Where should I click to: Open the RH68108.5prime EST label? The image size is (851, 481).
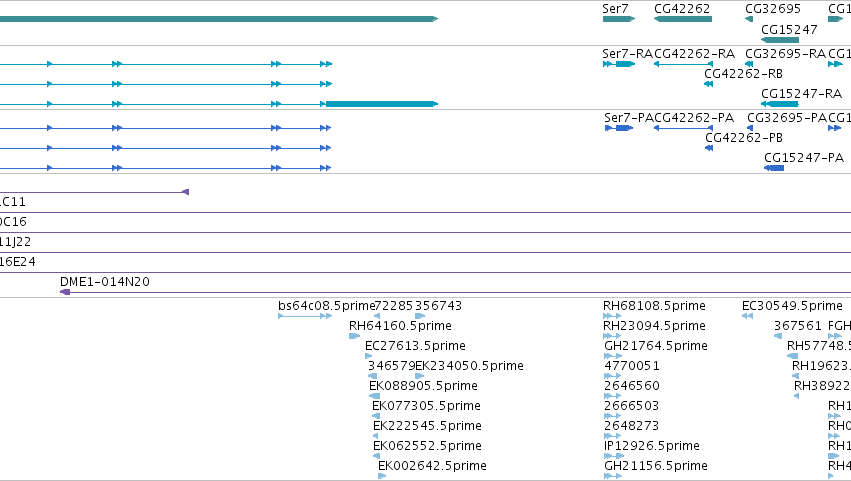point(654,306)
